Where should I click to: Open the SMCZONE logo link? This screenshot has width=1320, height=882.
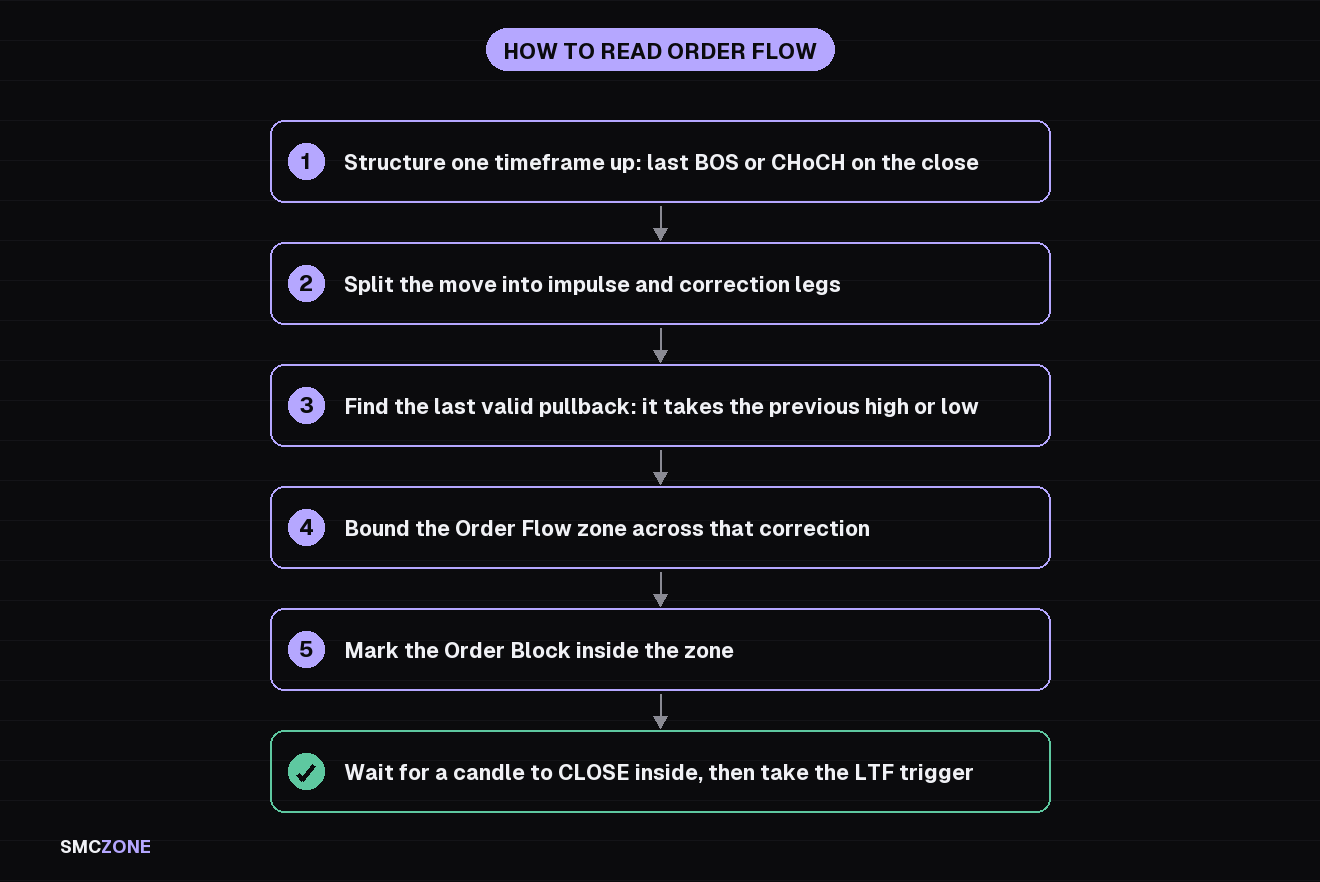(105, 847)
